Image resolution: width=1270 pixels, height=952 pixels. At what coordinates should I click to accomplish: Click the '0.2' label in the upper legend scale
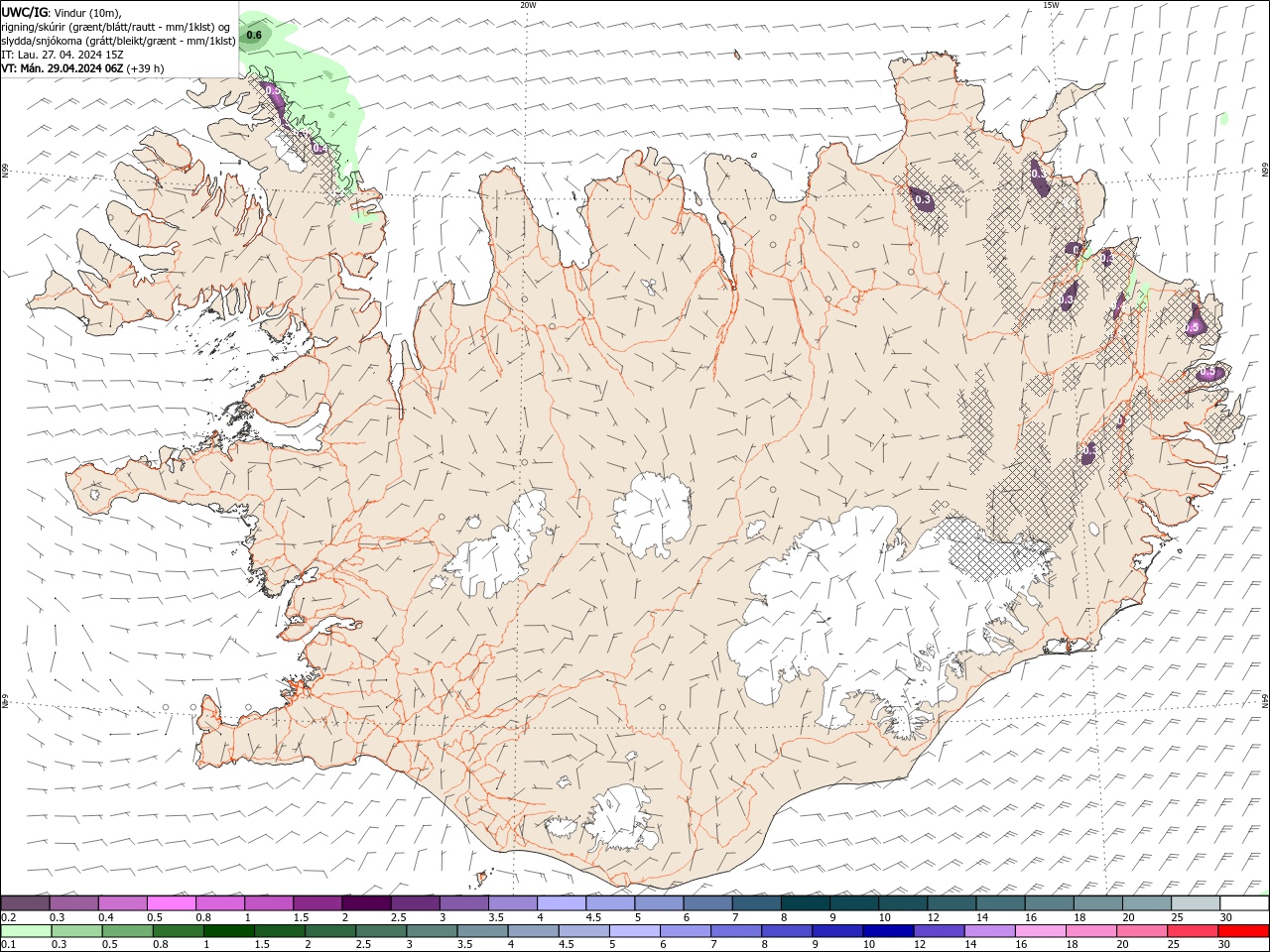8,917
